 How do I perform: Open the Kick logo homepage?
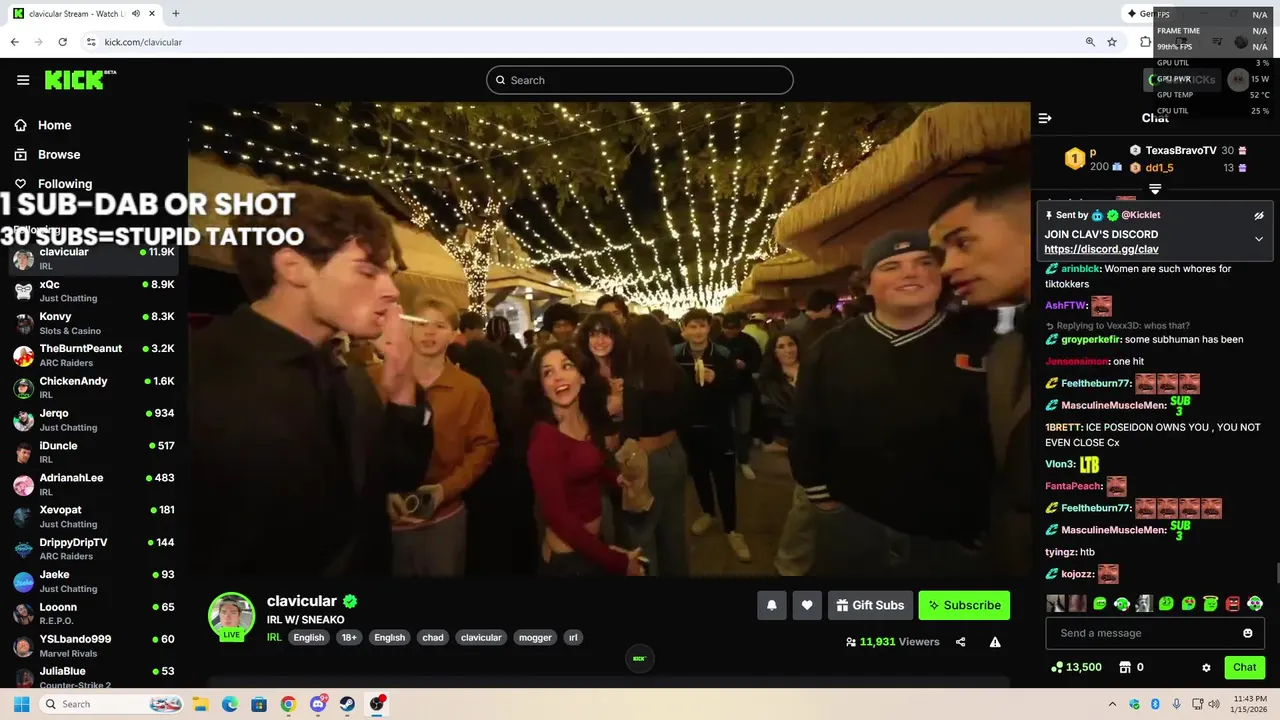pyautogui.click(x=80, y=80)
